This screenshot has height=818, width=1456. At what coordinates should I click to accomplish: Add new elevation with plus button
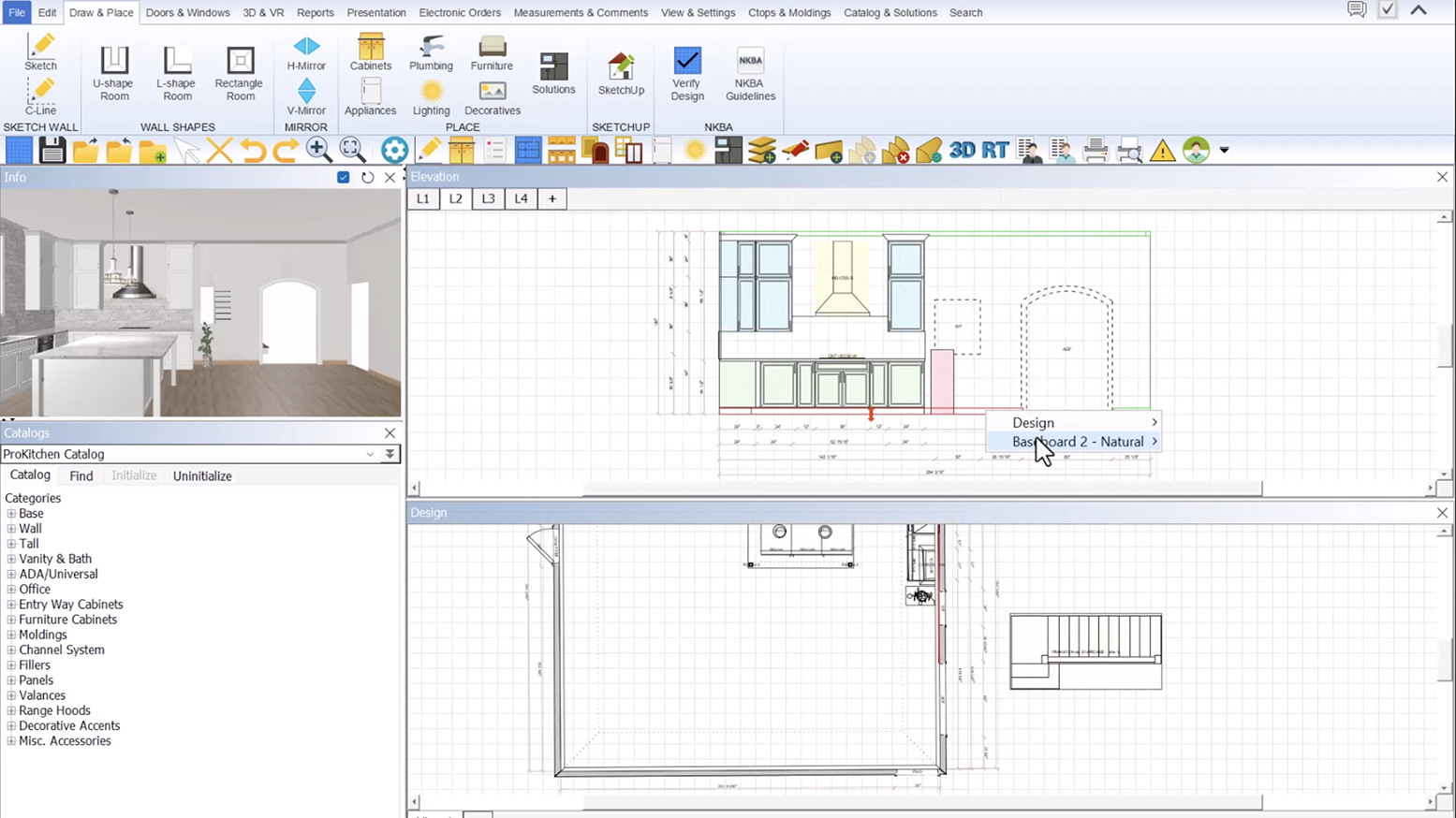(552, 198)
